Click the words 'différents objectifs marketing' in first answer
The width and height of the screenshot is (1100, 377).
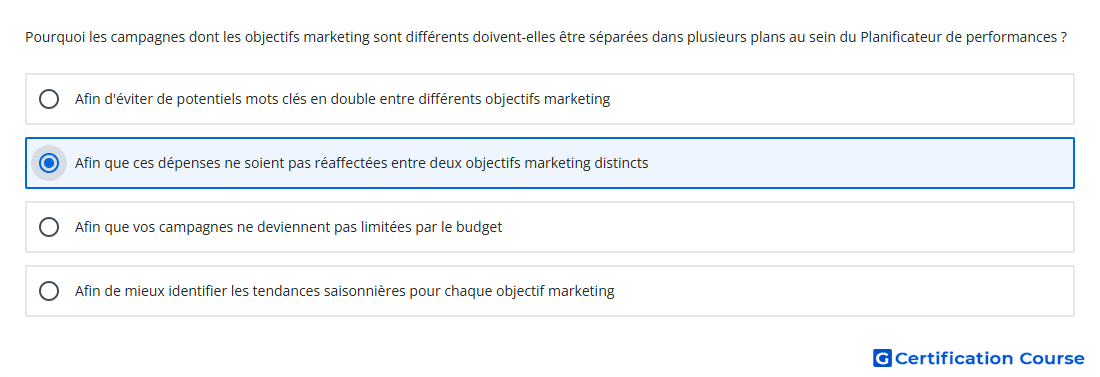[x=514, y=99]
